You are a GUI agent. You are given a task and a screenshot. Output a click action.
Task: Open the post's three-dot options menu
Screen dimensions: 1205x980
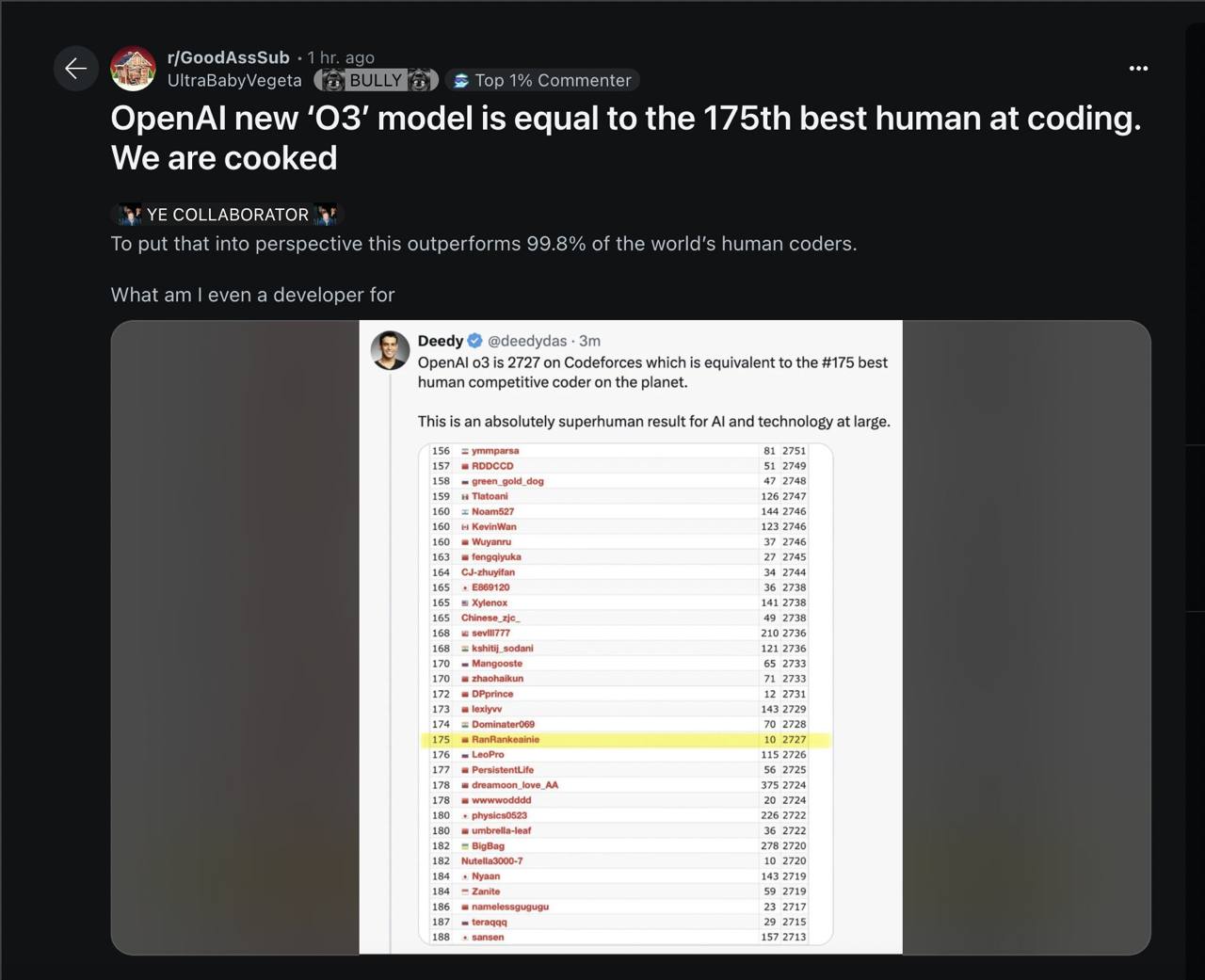pos(1138,68)
